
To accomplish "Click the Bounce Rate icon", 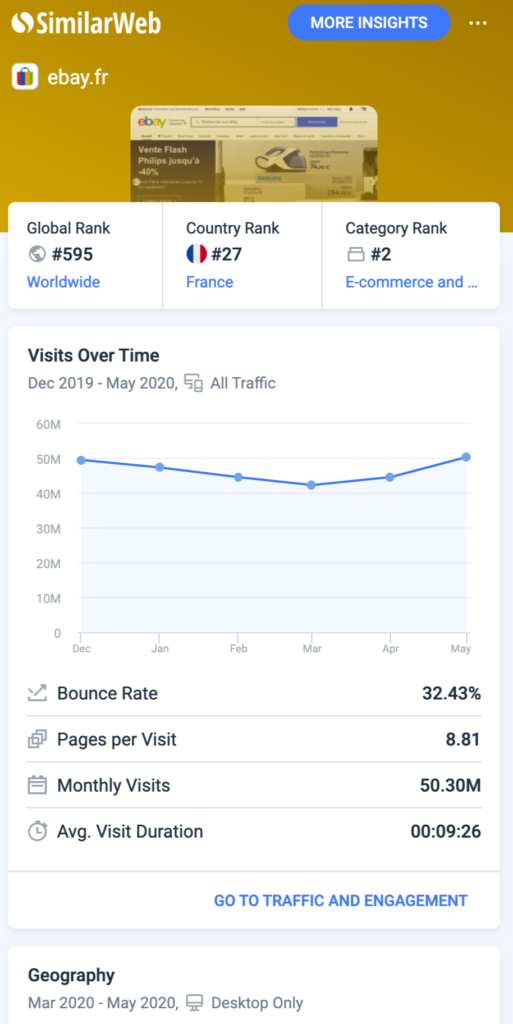I will click(x=37, y=694).
